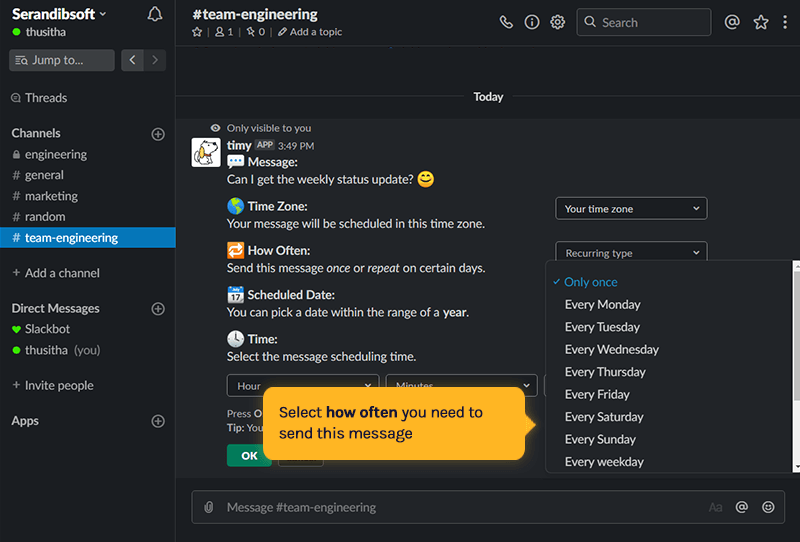Screen dimensions: 800x542
Task: Add a new channel plus icon beside Channels
Action: click(158, 134)
